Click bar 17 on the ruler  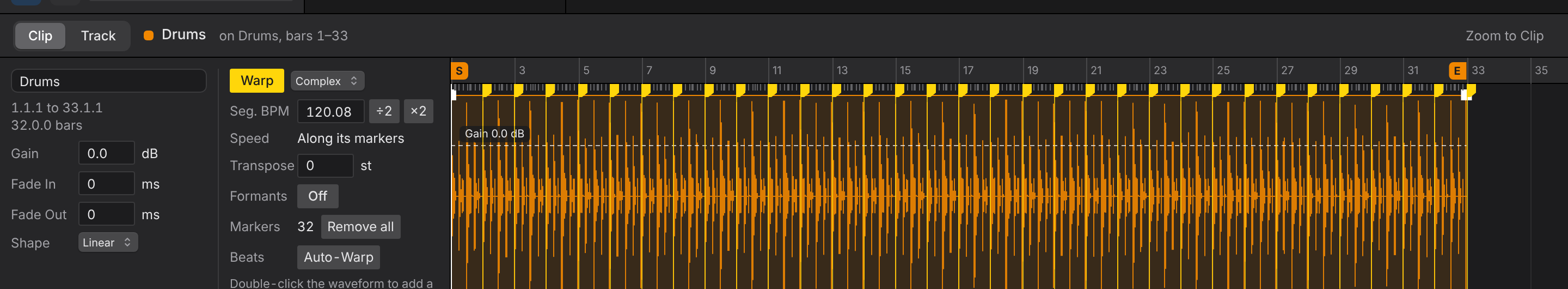[968, 70]
